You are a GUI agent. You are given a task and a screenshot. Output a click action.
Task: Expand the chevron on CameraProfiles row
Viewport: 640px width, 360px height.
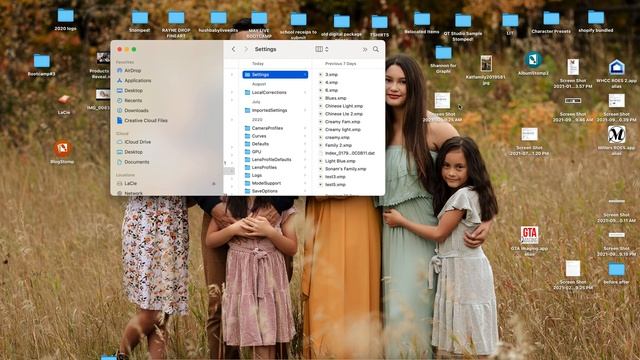coord(305,128)
